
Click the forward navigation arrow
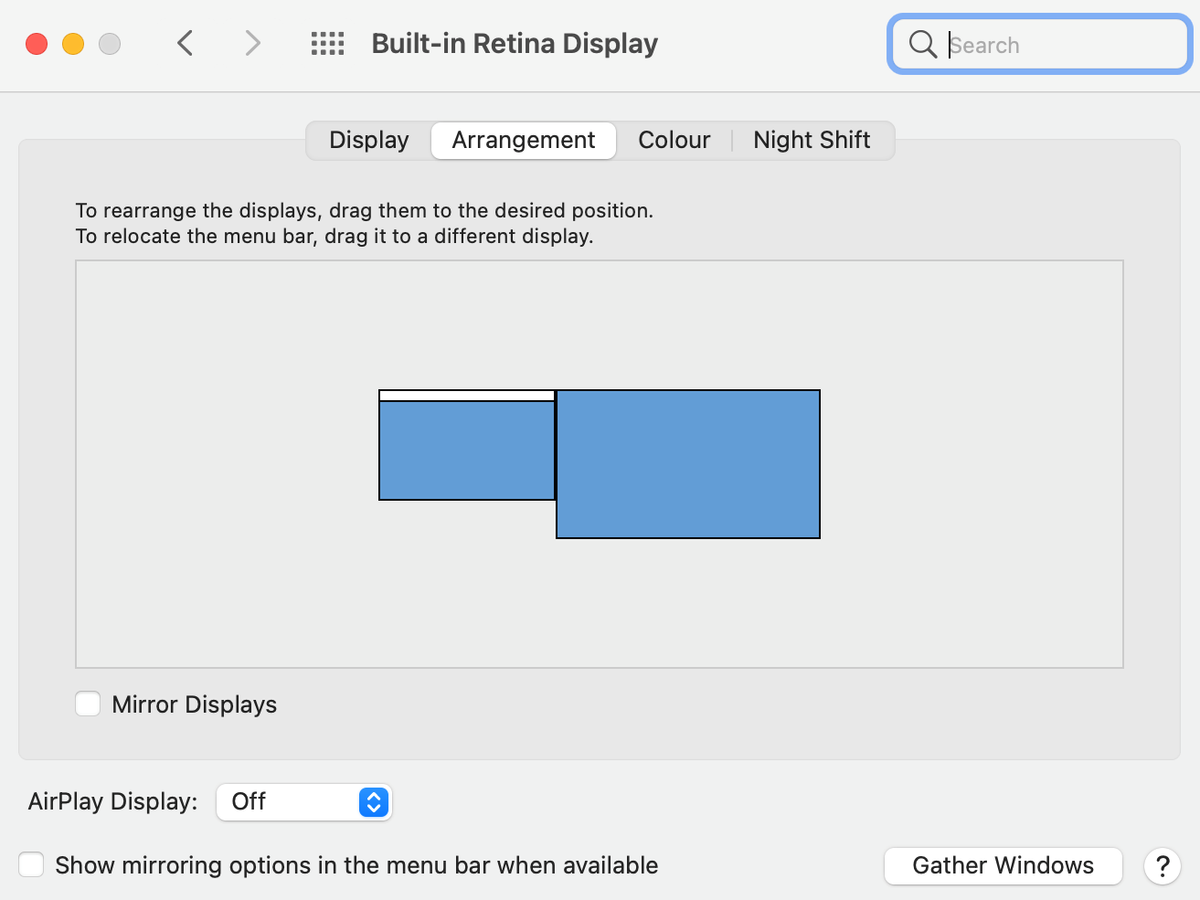251,43
